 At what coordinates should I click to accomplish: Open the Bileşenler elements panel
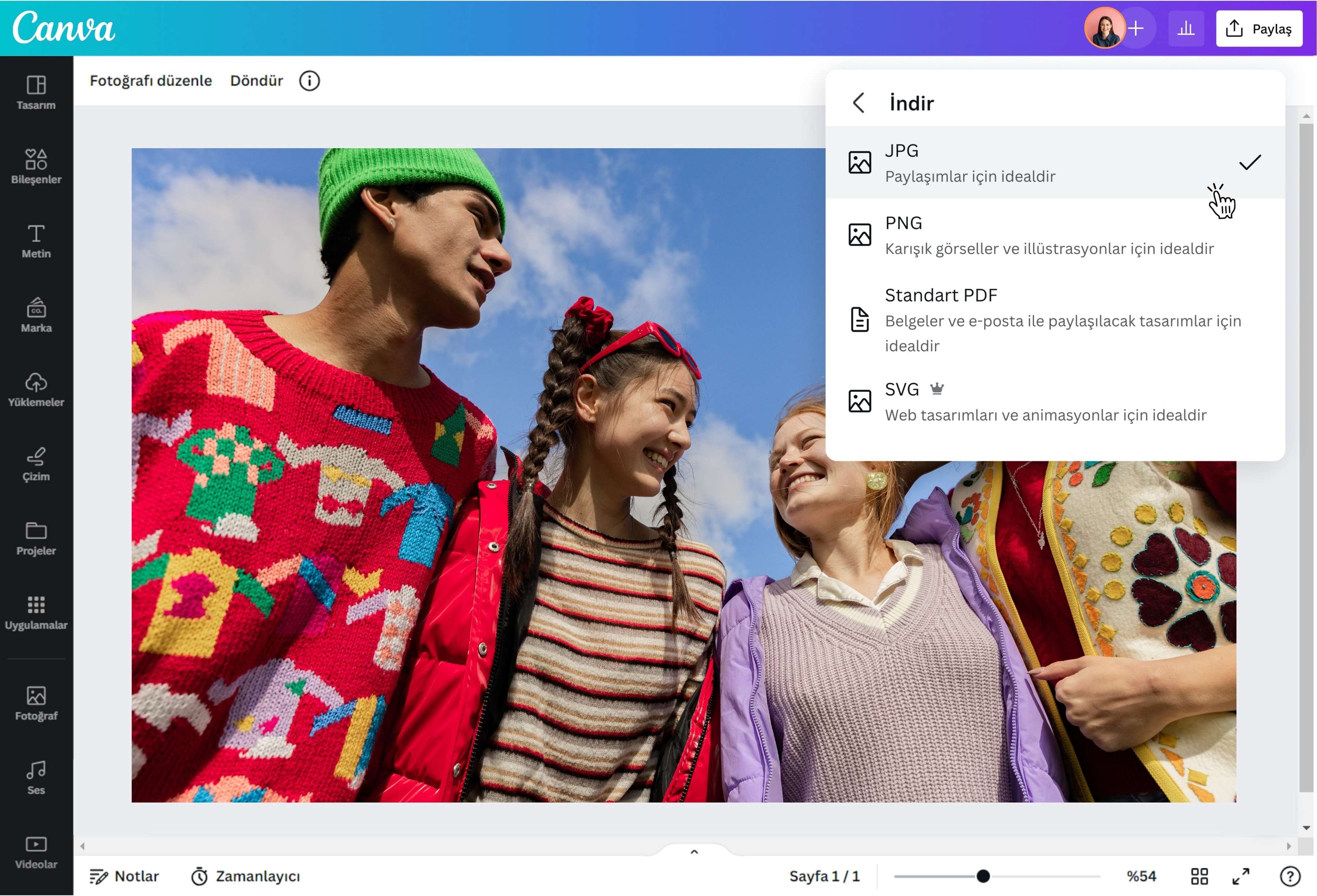[x=36, y=167]
